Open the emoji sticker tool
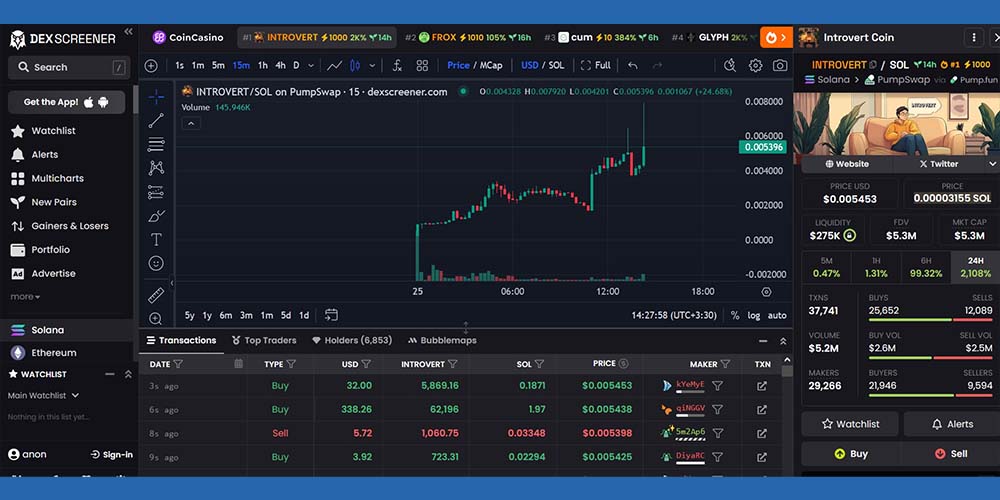Screen dimensions: 1000x500 [156, 263]
